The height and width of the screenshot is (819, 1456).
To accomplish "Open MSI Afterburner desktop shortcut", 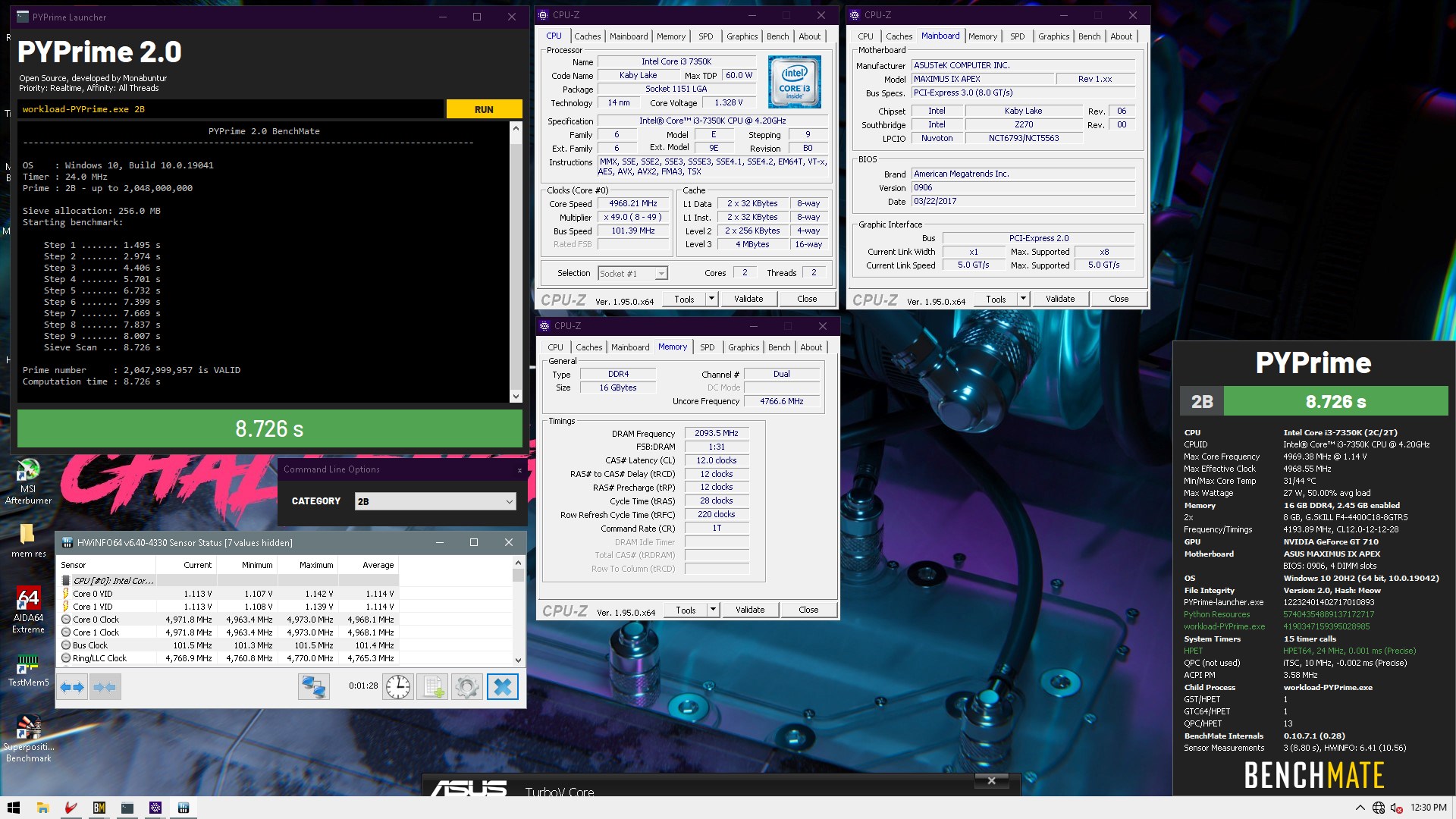I will (28, 482).
